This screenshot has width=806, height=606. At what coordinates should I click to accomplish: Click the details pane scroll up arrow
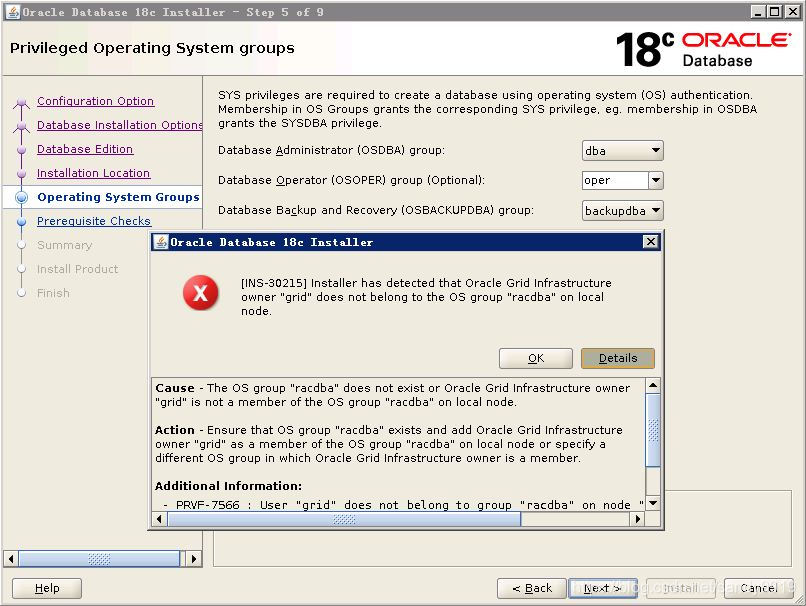coord(653,385)
